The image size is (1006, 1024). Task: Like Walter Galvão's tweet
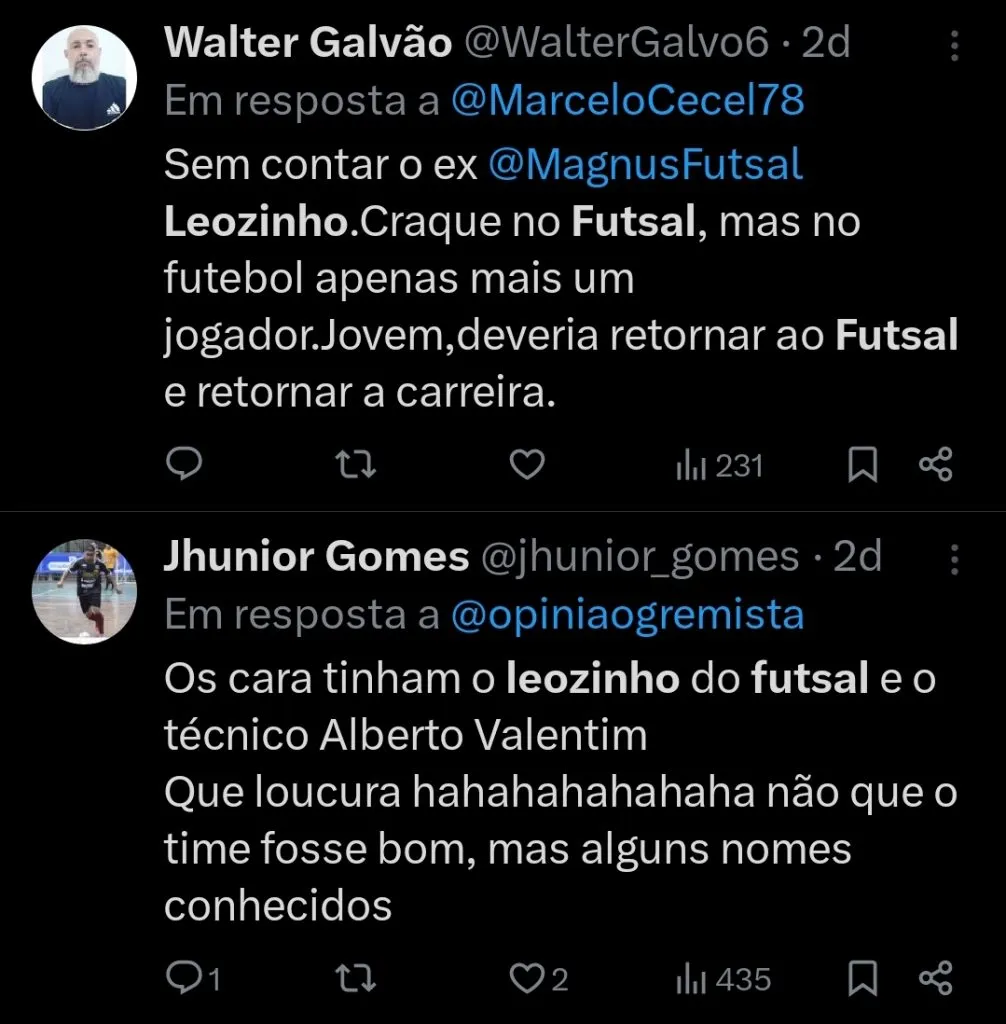(527, 464)
